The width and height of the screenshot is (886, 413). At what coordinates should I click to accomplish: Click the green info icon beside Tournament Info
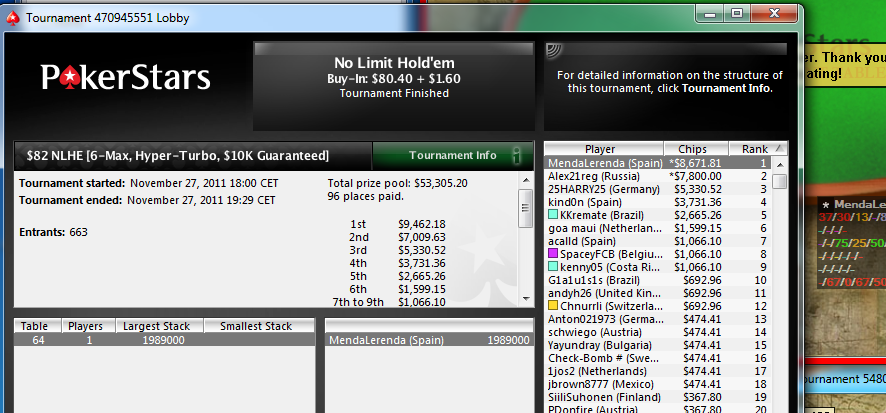pyautogui.click(x=516, y=155)
